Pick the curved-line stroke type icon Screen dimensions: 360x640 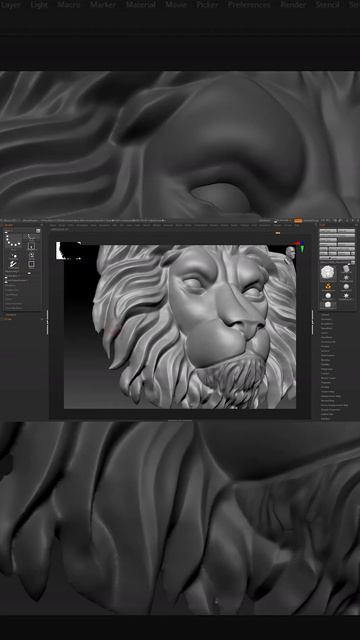31,237
